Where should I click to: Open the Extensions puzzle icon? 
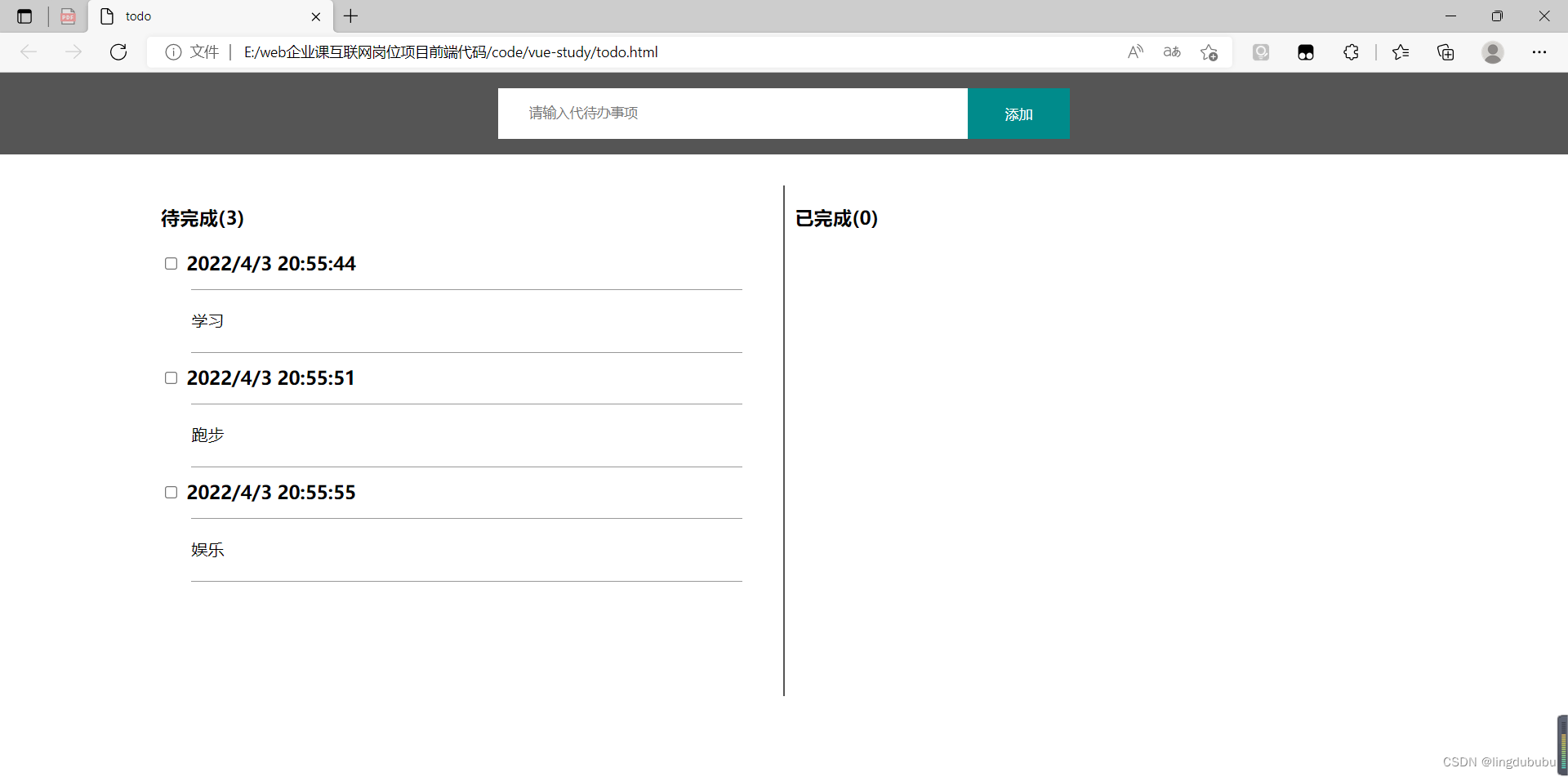1351,52
